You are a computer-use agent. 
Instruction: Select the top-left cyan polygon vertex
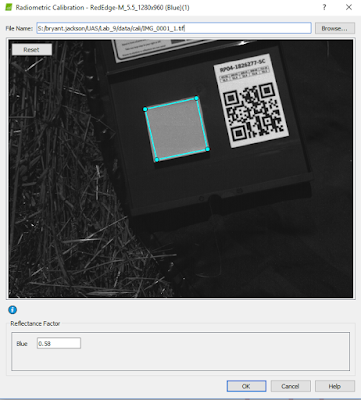(x=145, y=109)
